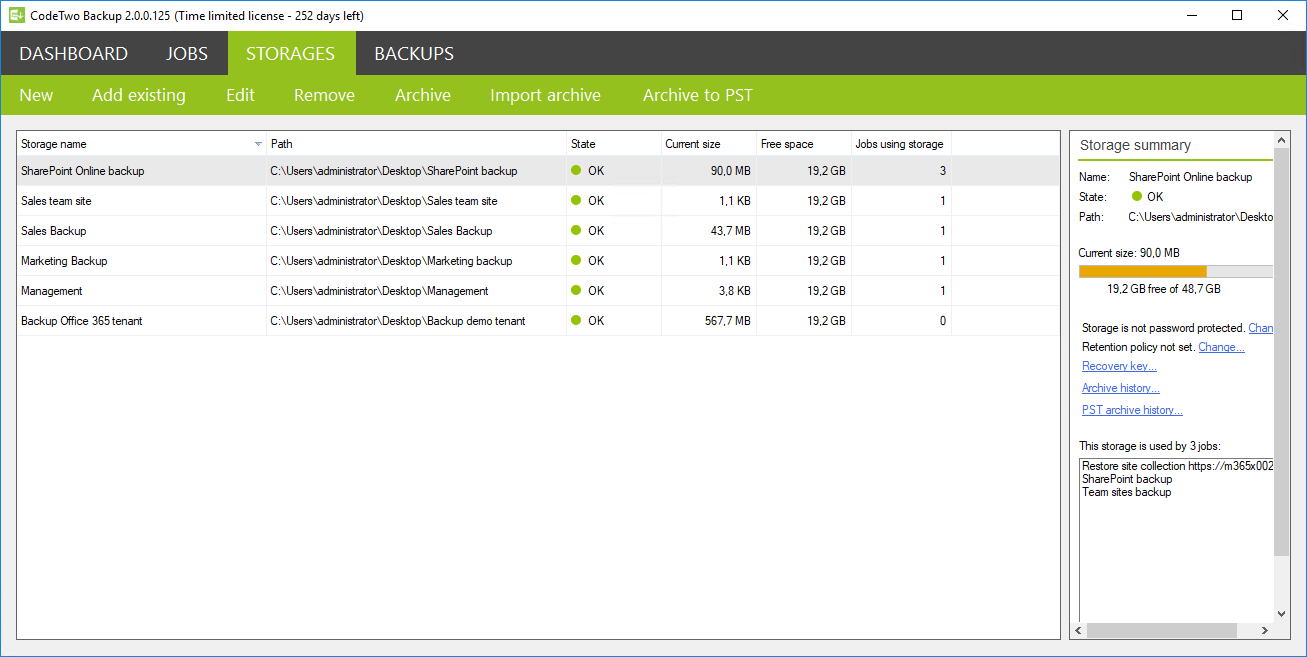Click the path ending in Desktop\Sales Backup
The height and width of the screenshot is (657, 1307).
[x=381, y=231]
